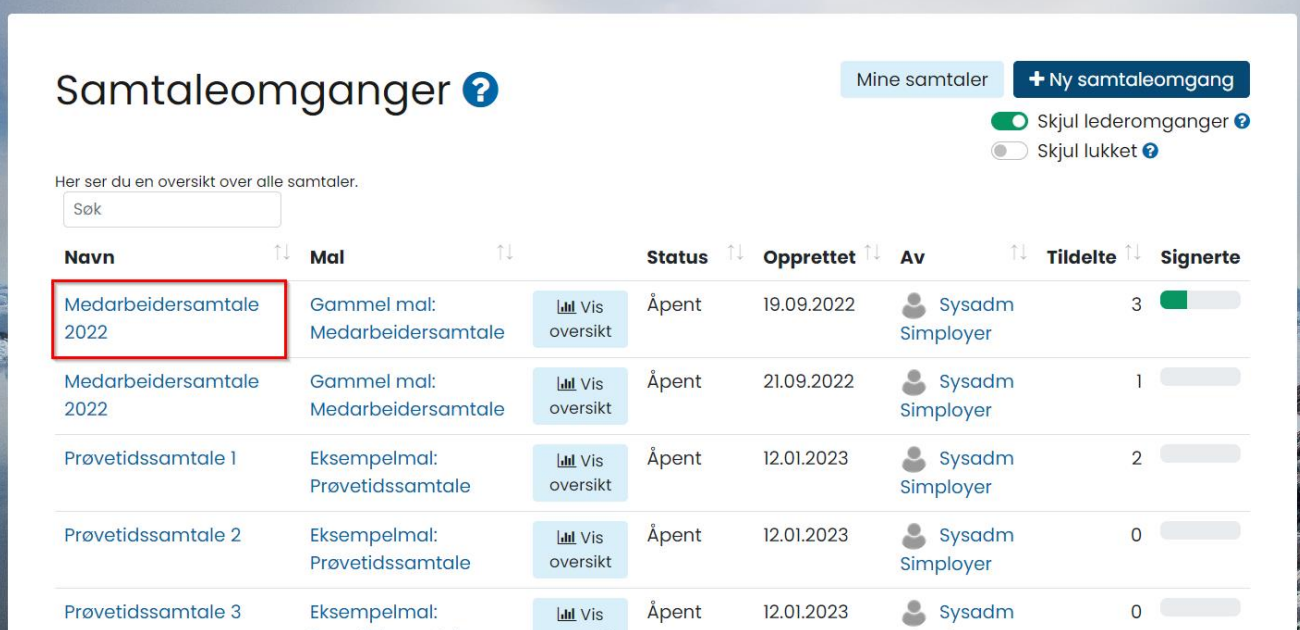
Task: Open Sysadm Simployer in 19.09.2022 row
Action: [x=957, y=319]
